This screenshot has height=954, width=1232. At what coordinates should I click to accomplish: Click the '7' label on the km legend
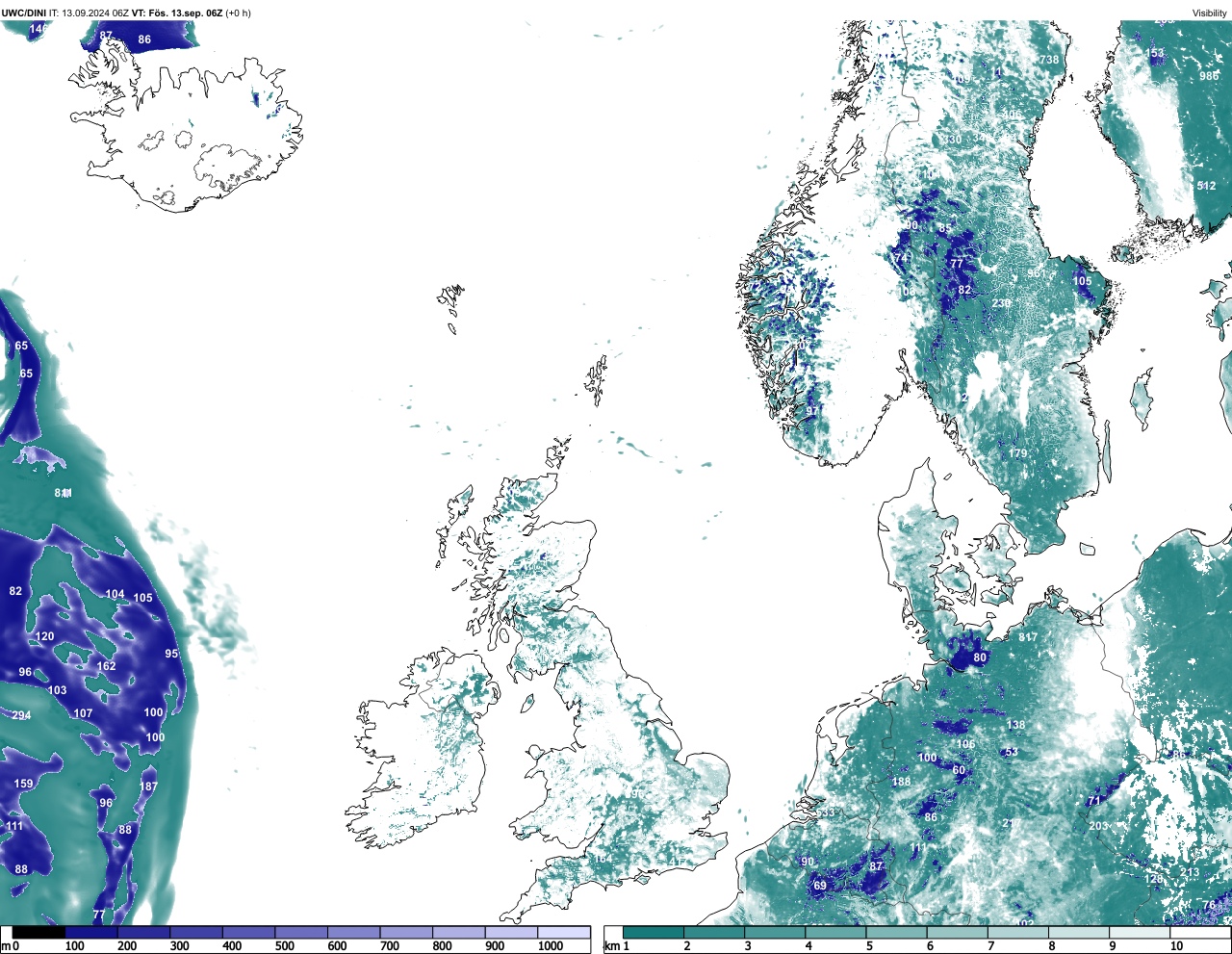pyautogui.click(x=990, y=946)
